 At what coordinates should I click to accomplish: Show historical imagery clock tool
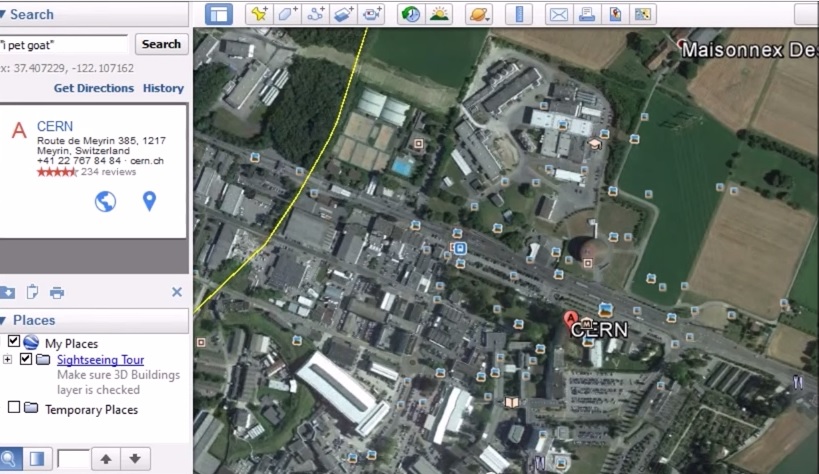pos(411,14)
